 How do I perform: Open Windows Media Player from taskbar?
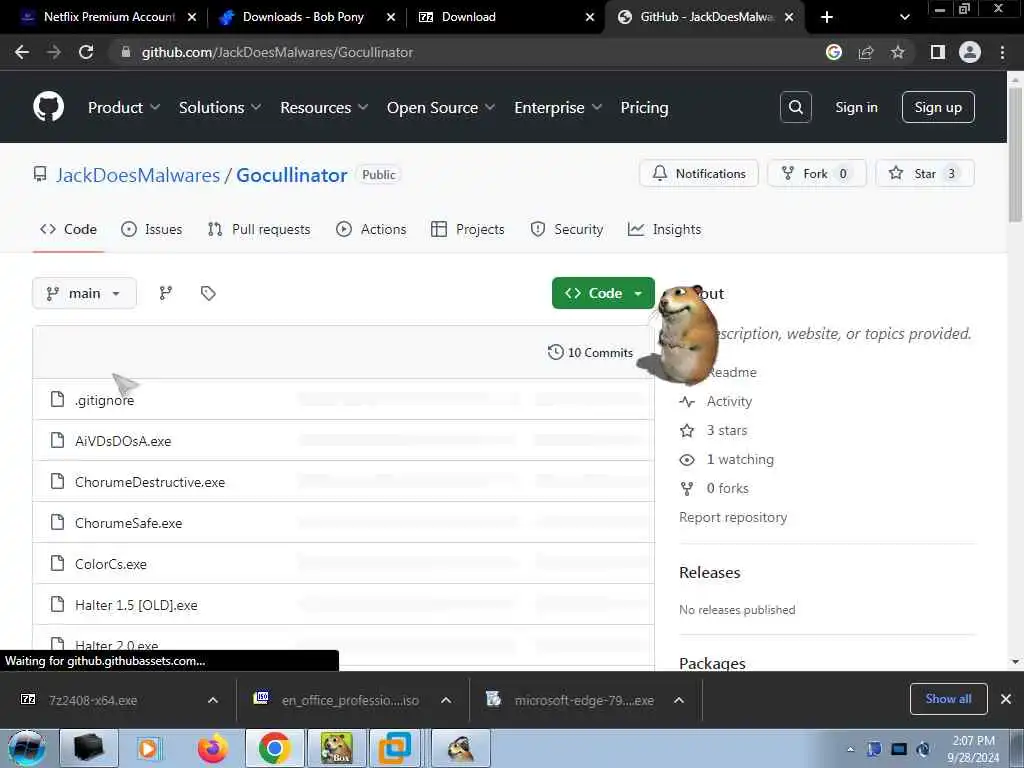point(150,748)
